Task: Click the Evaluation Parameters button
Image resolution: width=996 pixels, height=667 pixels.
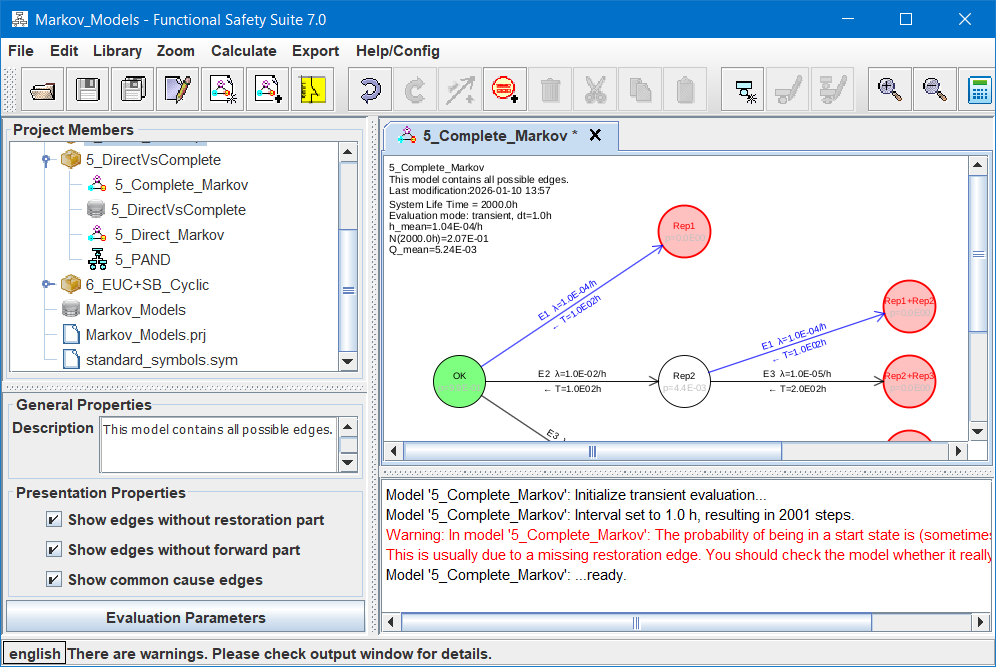Action: click(186, 618)
